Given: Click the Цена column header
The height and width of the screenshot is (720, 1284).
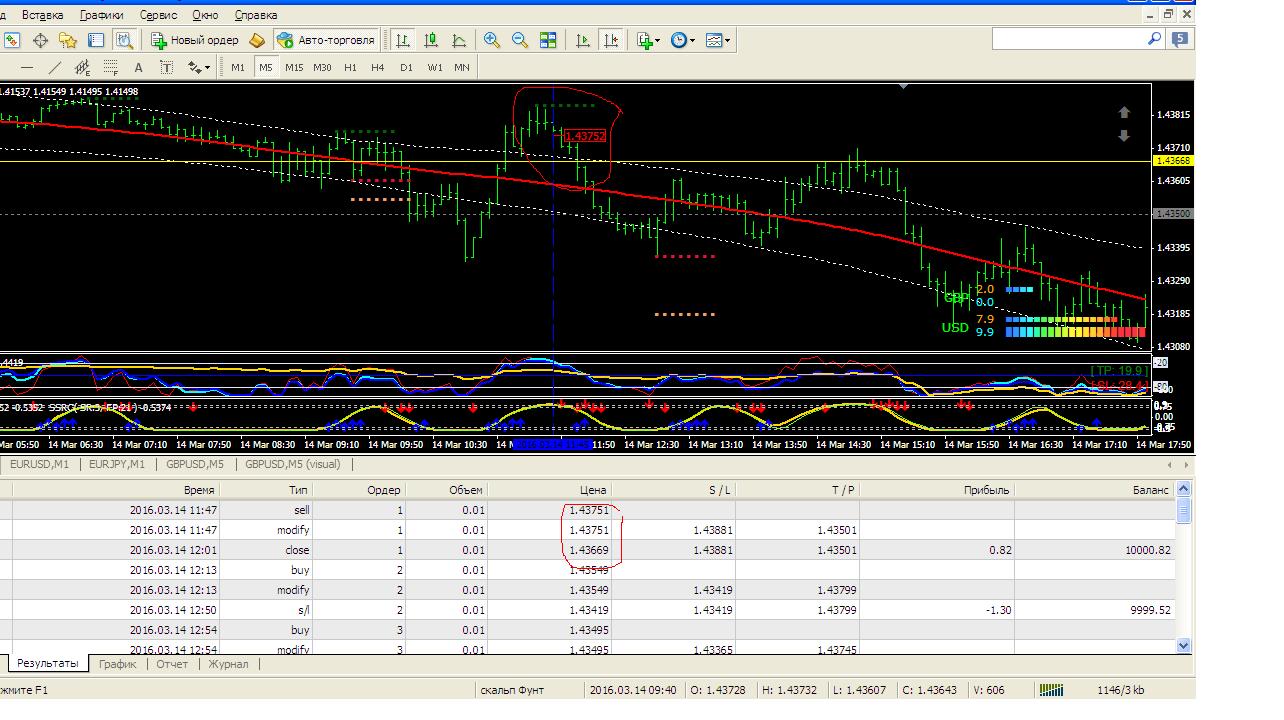Looking at the screenshot, I should coord(548,490).
